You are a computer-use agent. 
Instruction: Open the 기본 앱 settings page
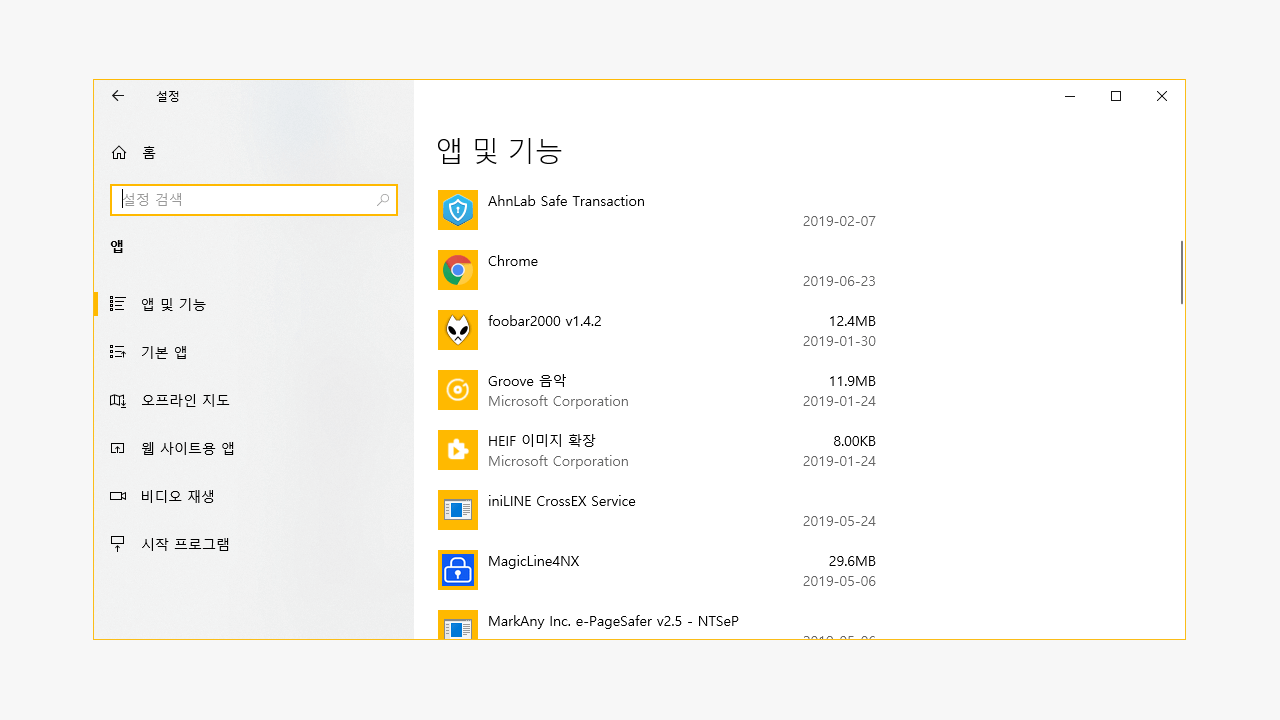(x=254, y=352)
